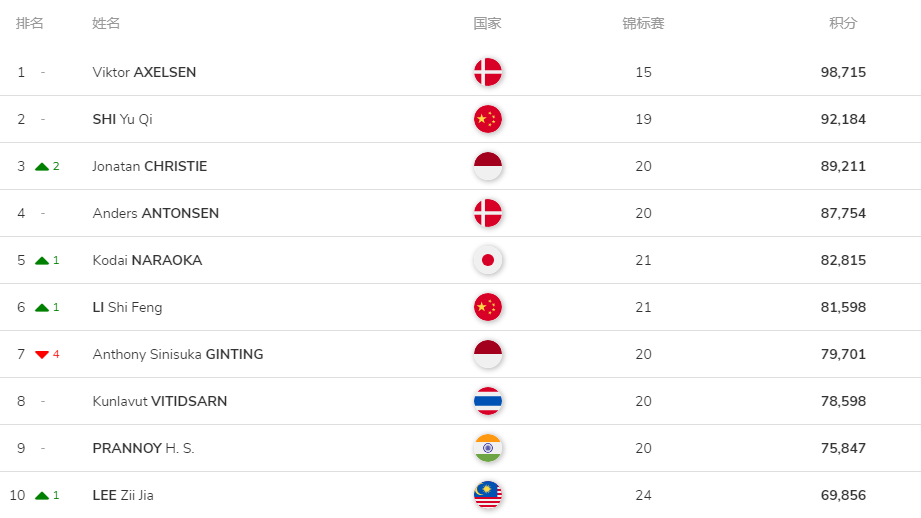
Task: Click Malaysia flag beside Lee Zii Jia
Action: (488, 495)
